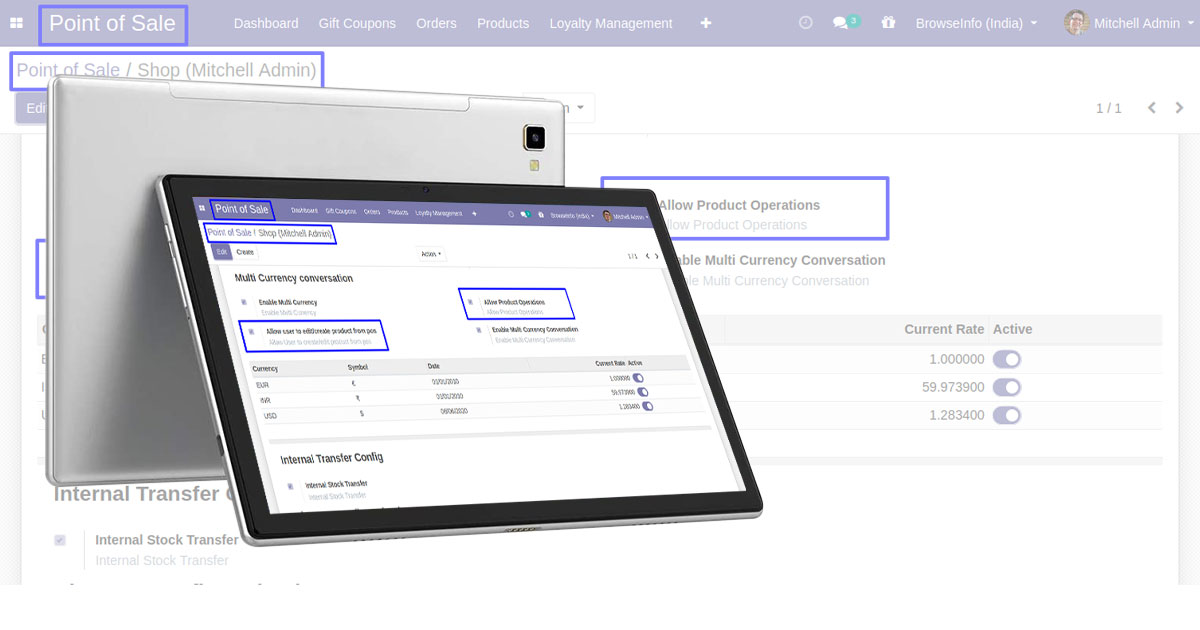The image size is (1200, 630).
Task: Expand the BrowseInfo (India) company dropdown
Action: point(976,23)
